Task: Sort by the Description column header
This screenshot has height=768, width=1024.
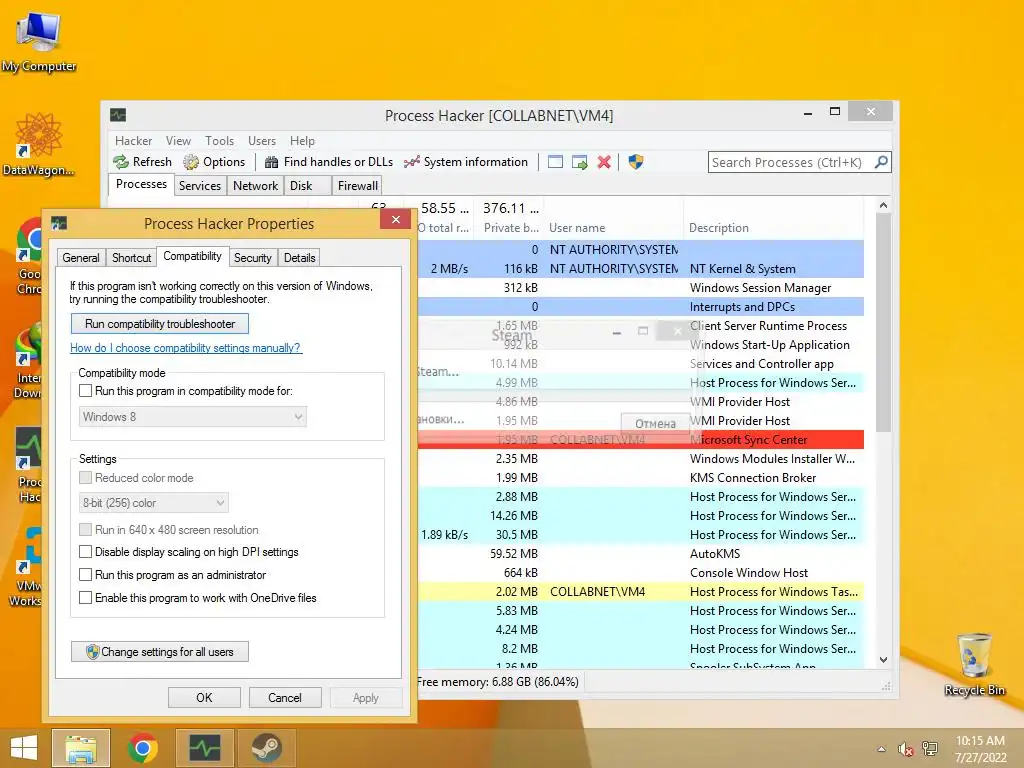Action: (773, 228)
